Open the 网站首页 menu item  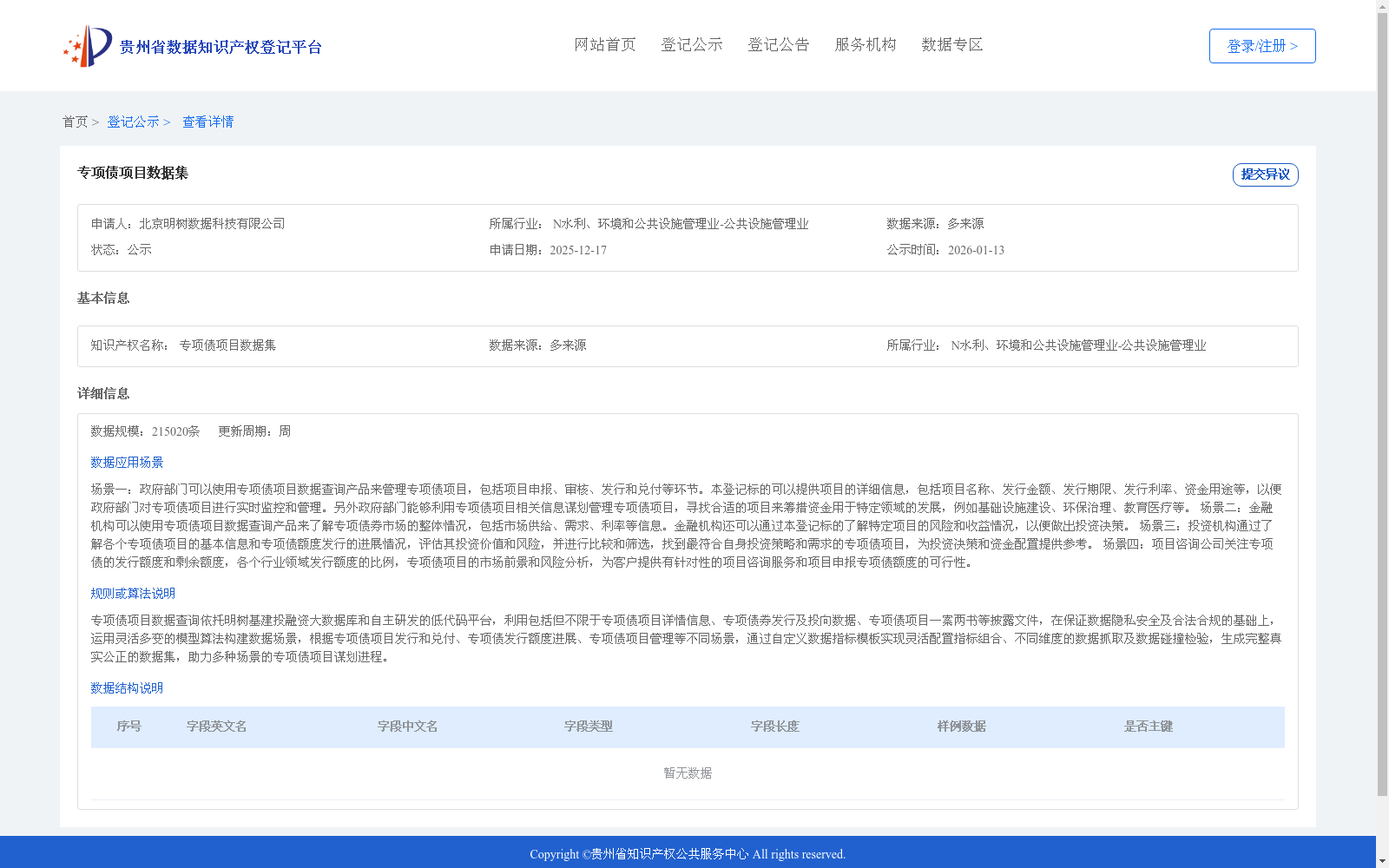click(x=605, y=44)
